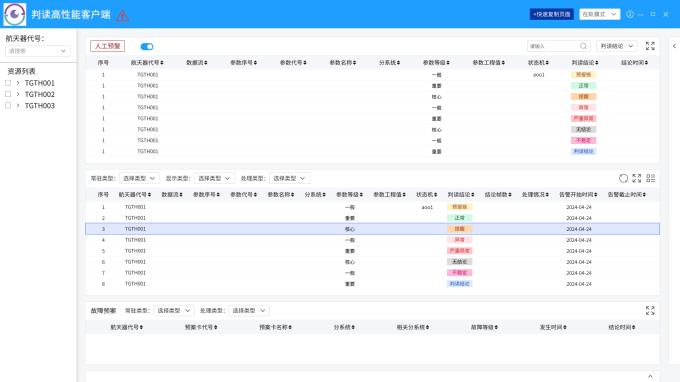680x382 pixels.
Task: Open the 判读结论 filter dropdown
Action: click(x=617, y=46)
